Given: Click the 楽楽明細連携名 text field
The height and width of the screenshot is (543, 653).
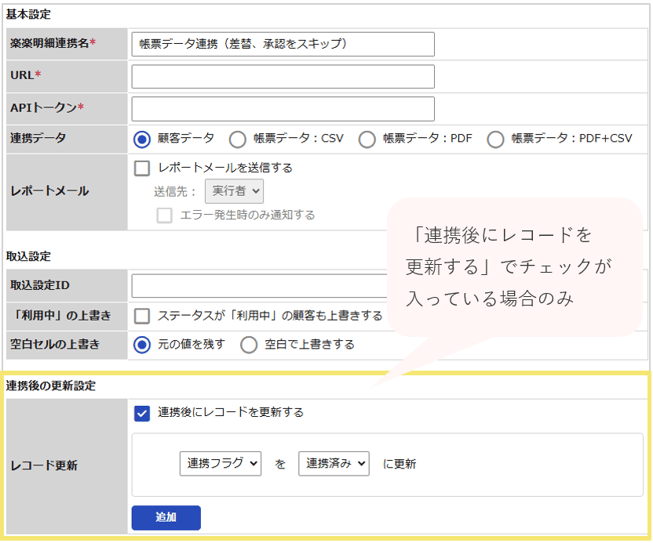Looking at the screenshot, I should pos(283,44).
